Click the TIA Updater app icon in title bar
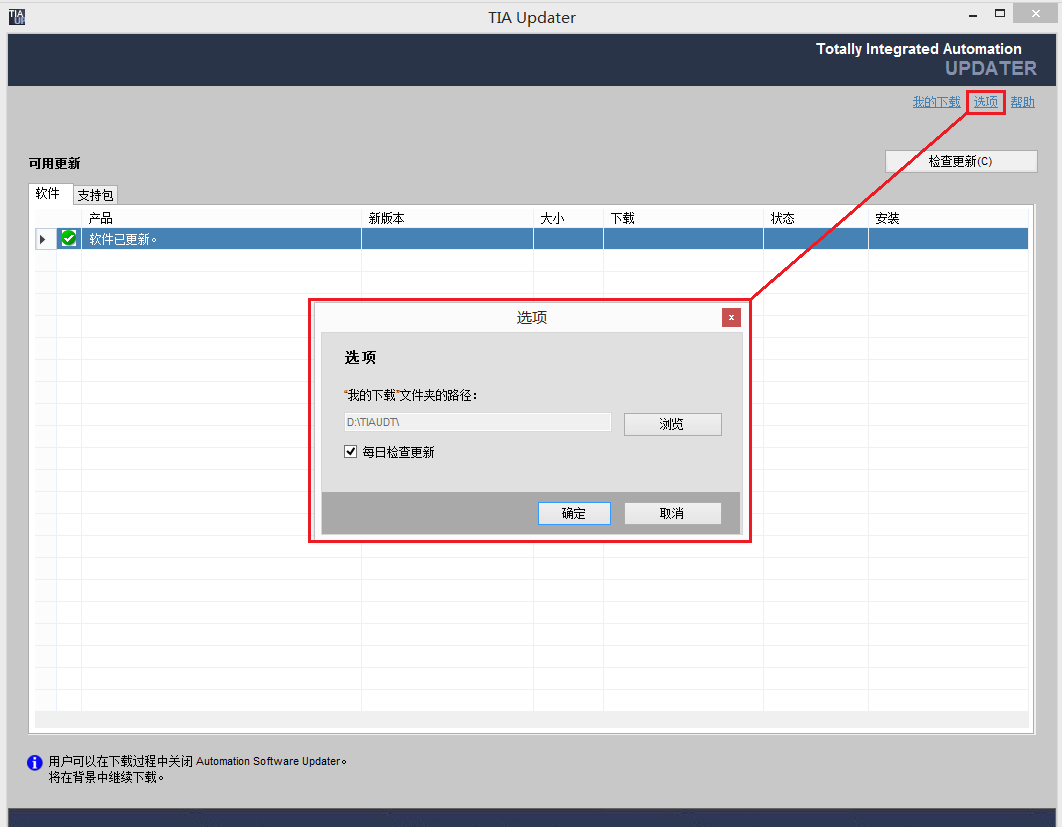1062x827 pixels. (17, 16)
